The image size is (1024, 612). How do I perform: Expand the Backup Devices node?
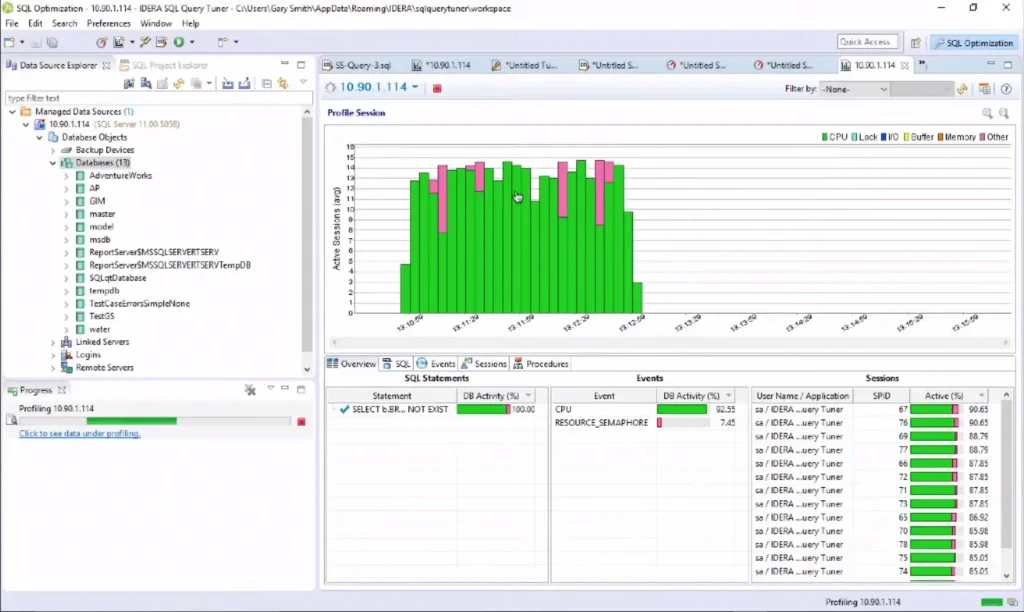[x=53, y=150]
